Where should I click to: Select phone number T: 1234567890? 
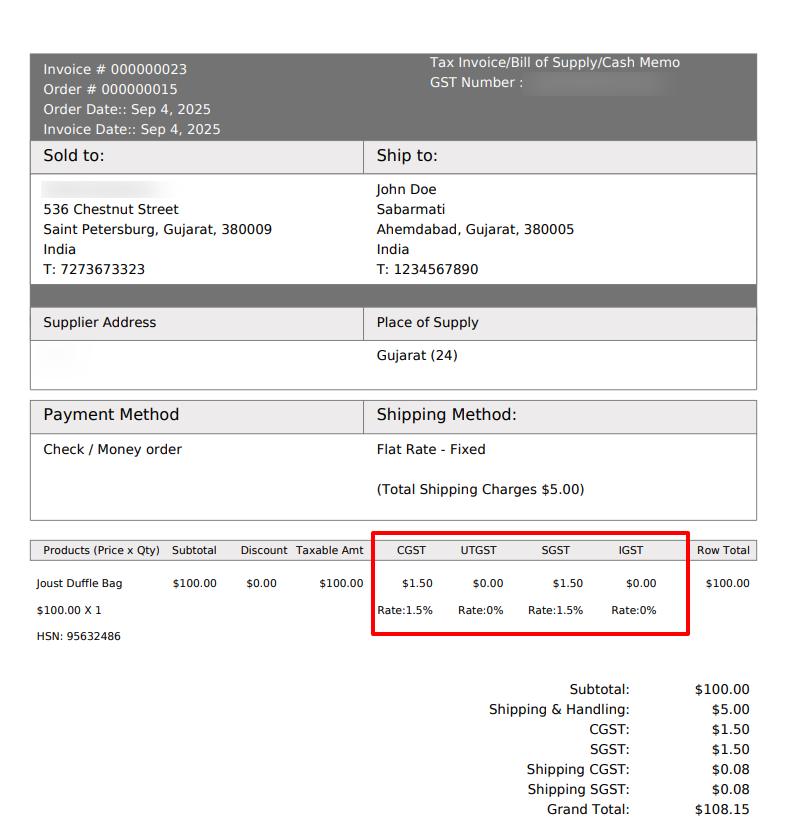point(427,269)
